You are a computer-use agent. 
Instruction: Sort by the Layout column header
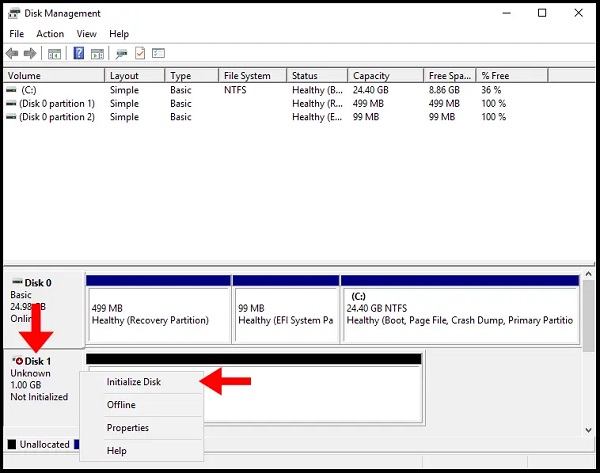(135, 75)
